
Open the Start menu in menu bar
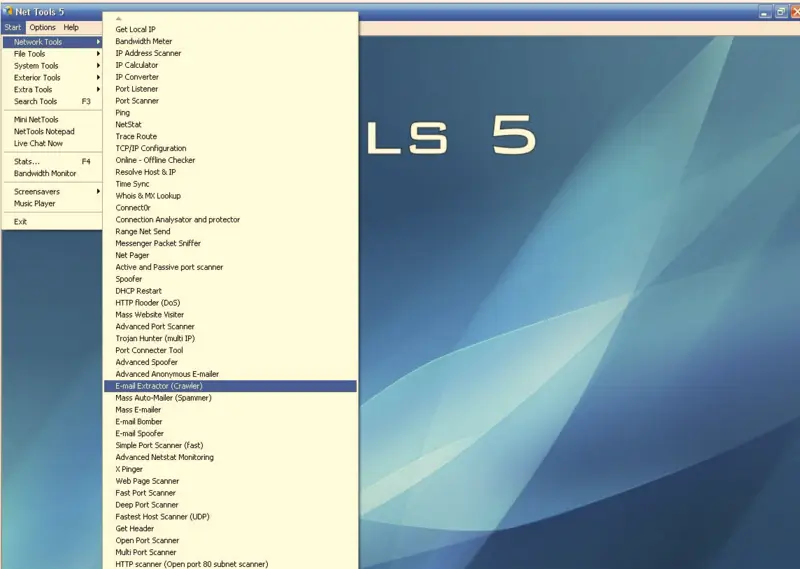coord(12,28)
